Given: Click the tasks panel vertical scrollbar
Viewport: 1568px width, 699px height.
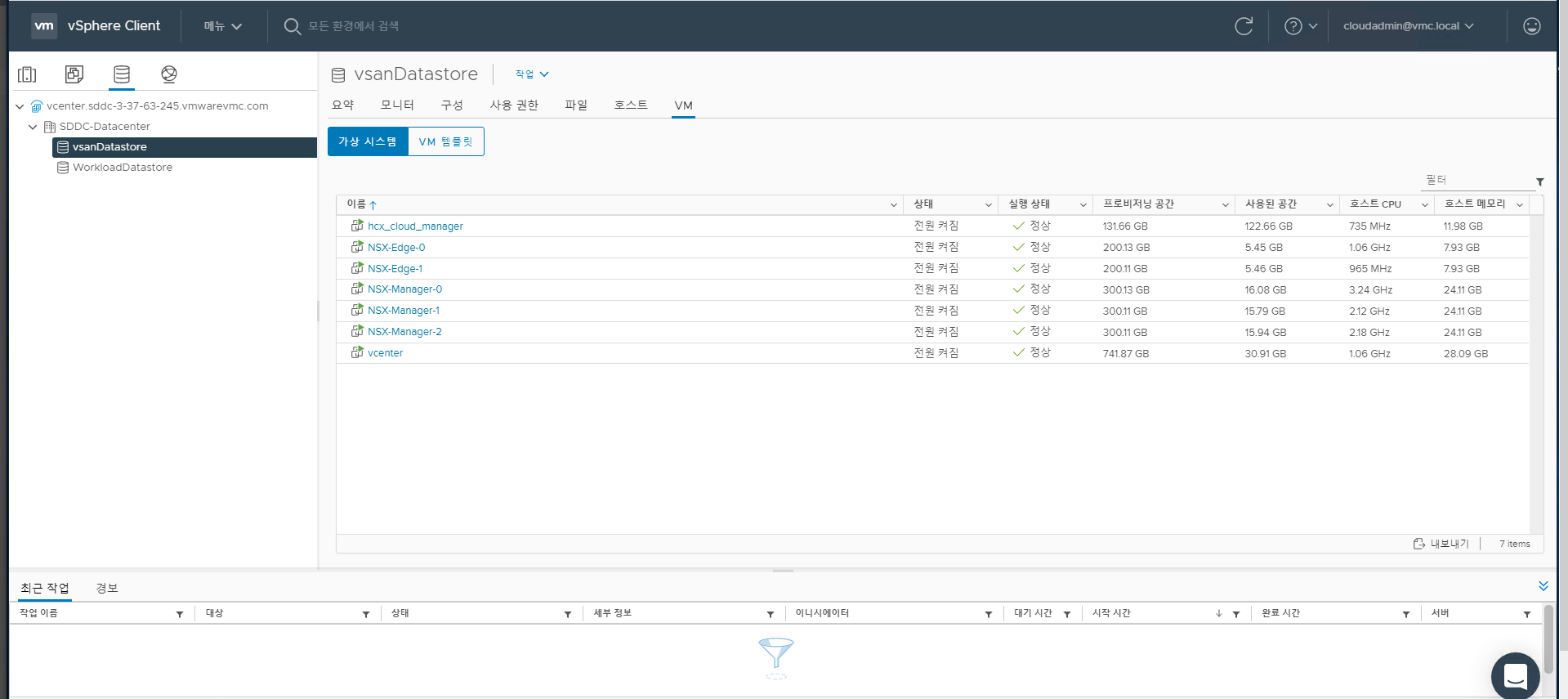Looking at the screenshot, I should 1548,639.
